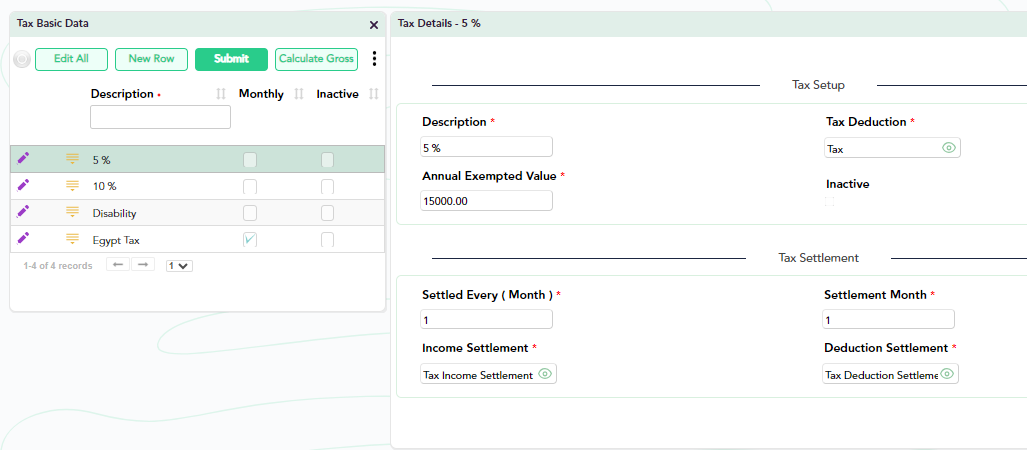Image resolution: width=1027 pixels, height=450 pixels.
Task: Click the Deduction Settlement field
Action: point(891,374)
